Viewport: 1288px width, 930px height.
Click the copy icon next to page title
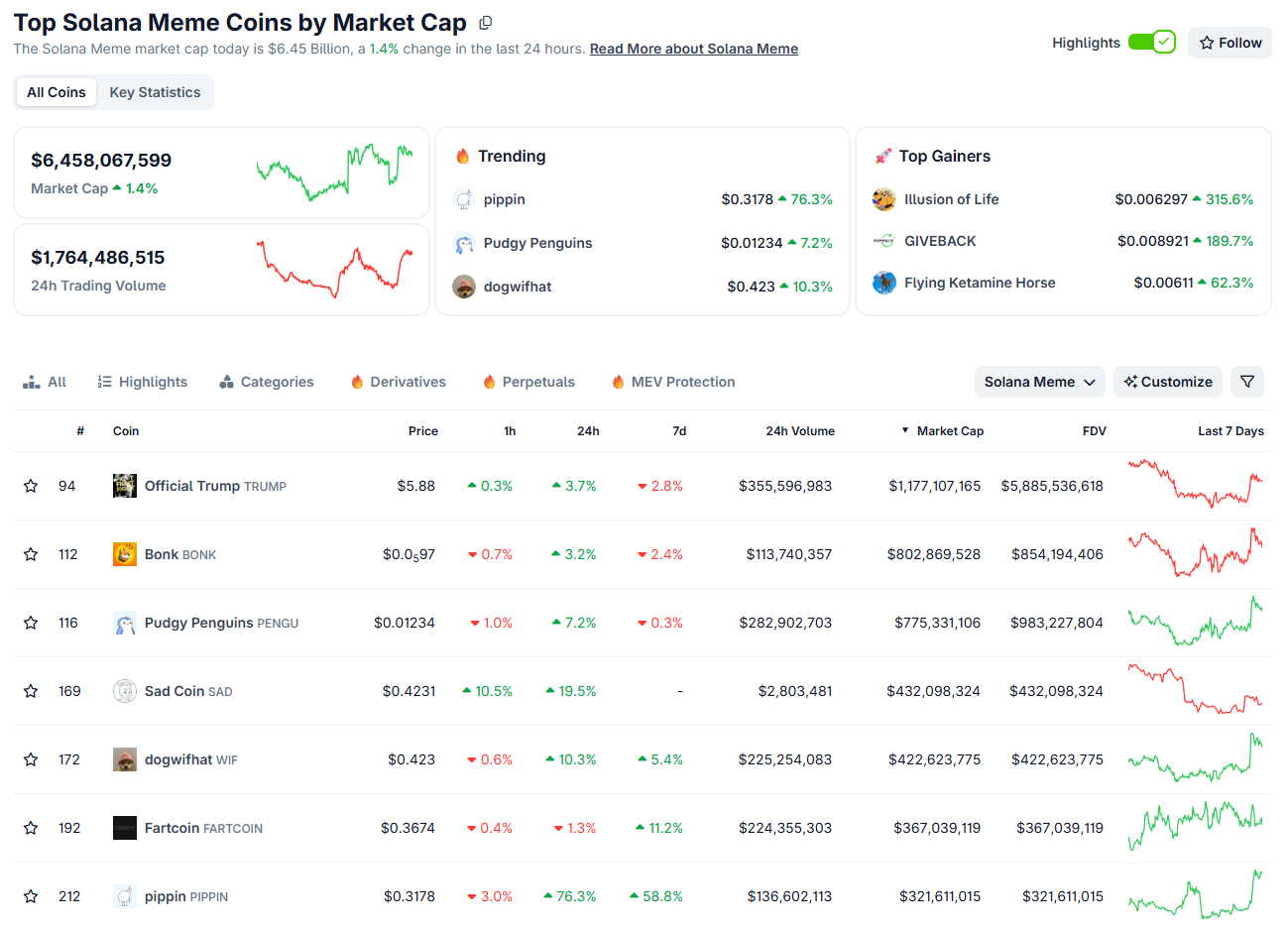coord(485,22)
